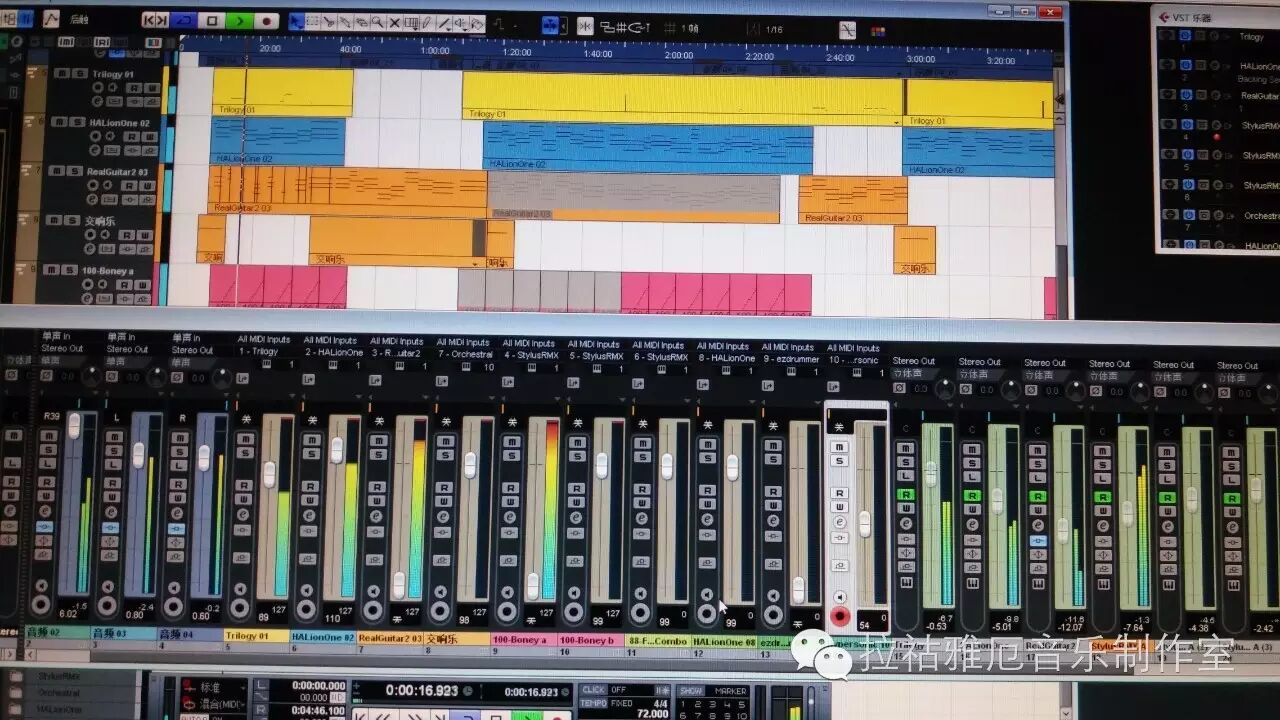Solo the Trilogy 01 track
The image size is (1280, 720).
point(79,74)
